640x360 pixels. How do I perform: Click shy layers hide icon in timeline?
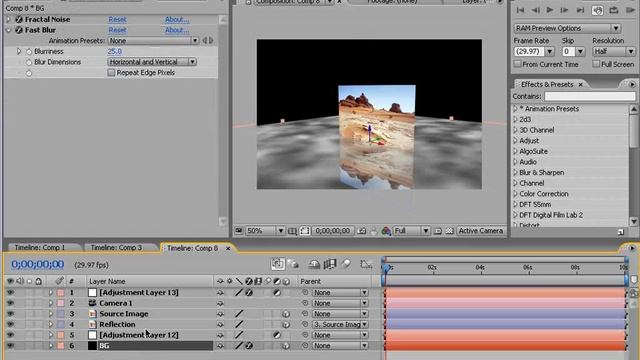tap(314, 264)
